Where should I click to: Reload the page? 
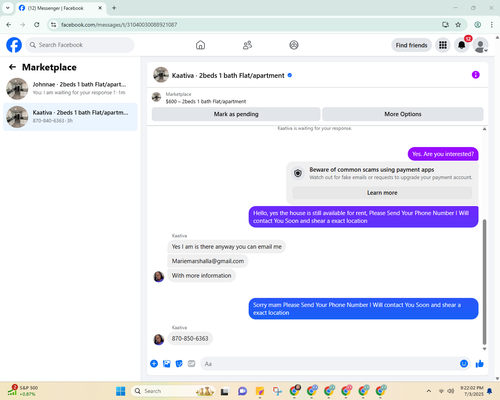37,25
